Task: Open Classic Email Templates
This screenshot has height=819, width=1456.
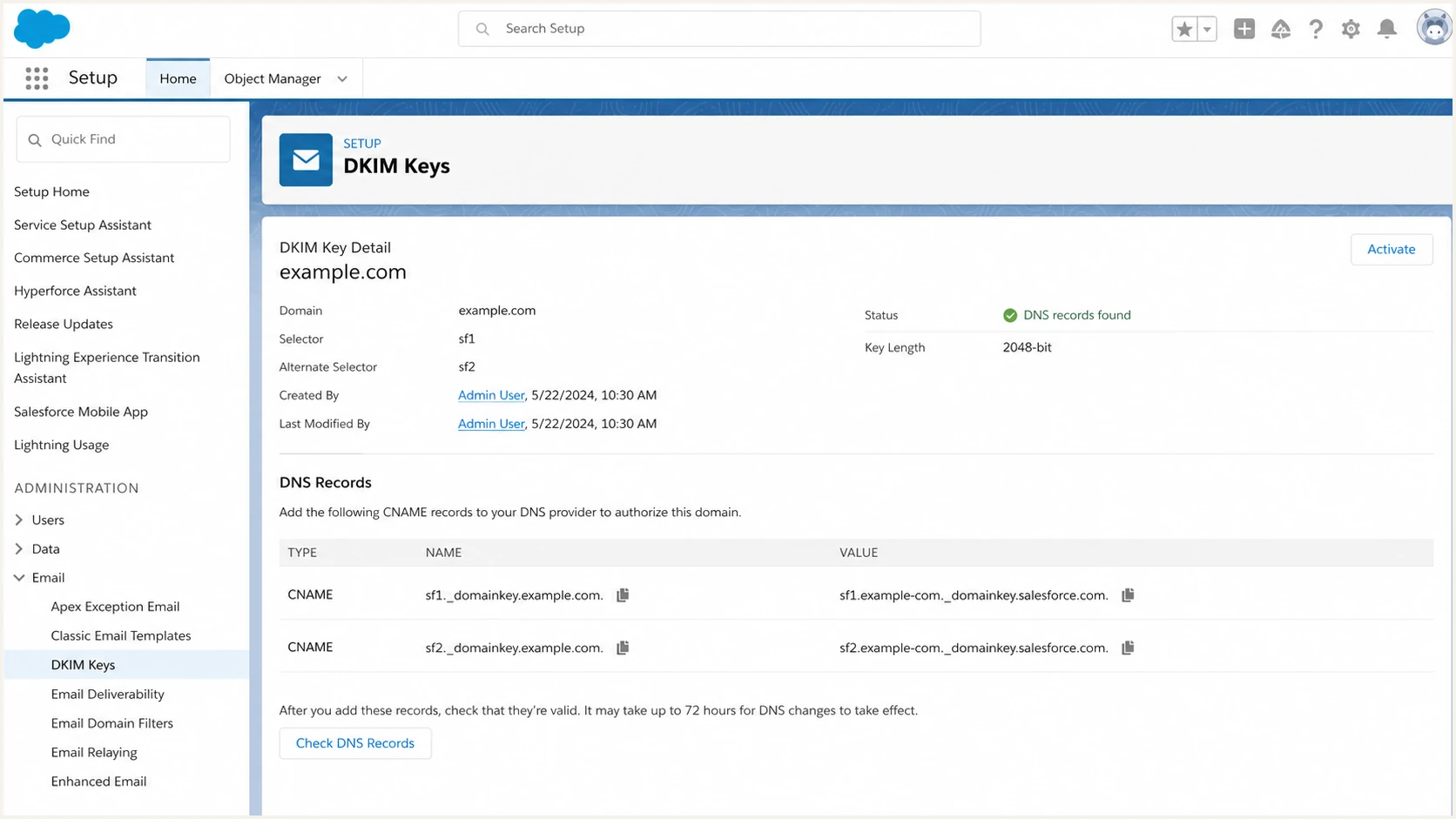Action: (121, 635)
